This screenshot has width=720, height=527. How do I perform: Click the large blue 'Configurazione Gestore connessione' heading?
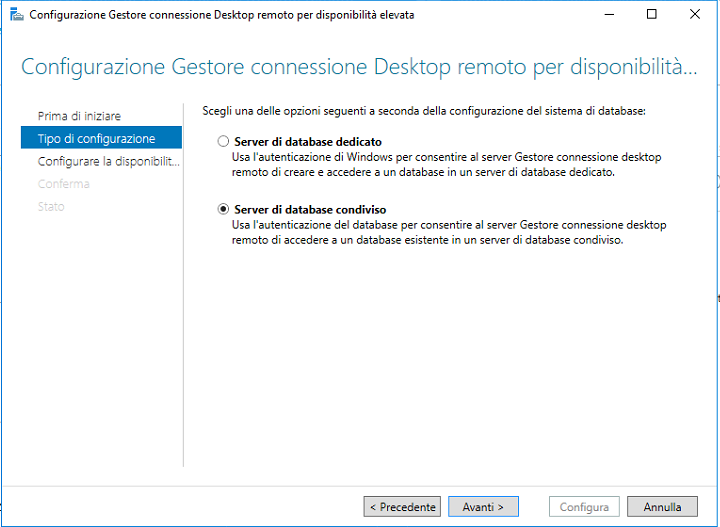358,68
